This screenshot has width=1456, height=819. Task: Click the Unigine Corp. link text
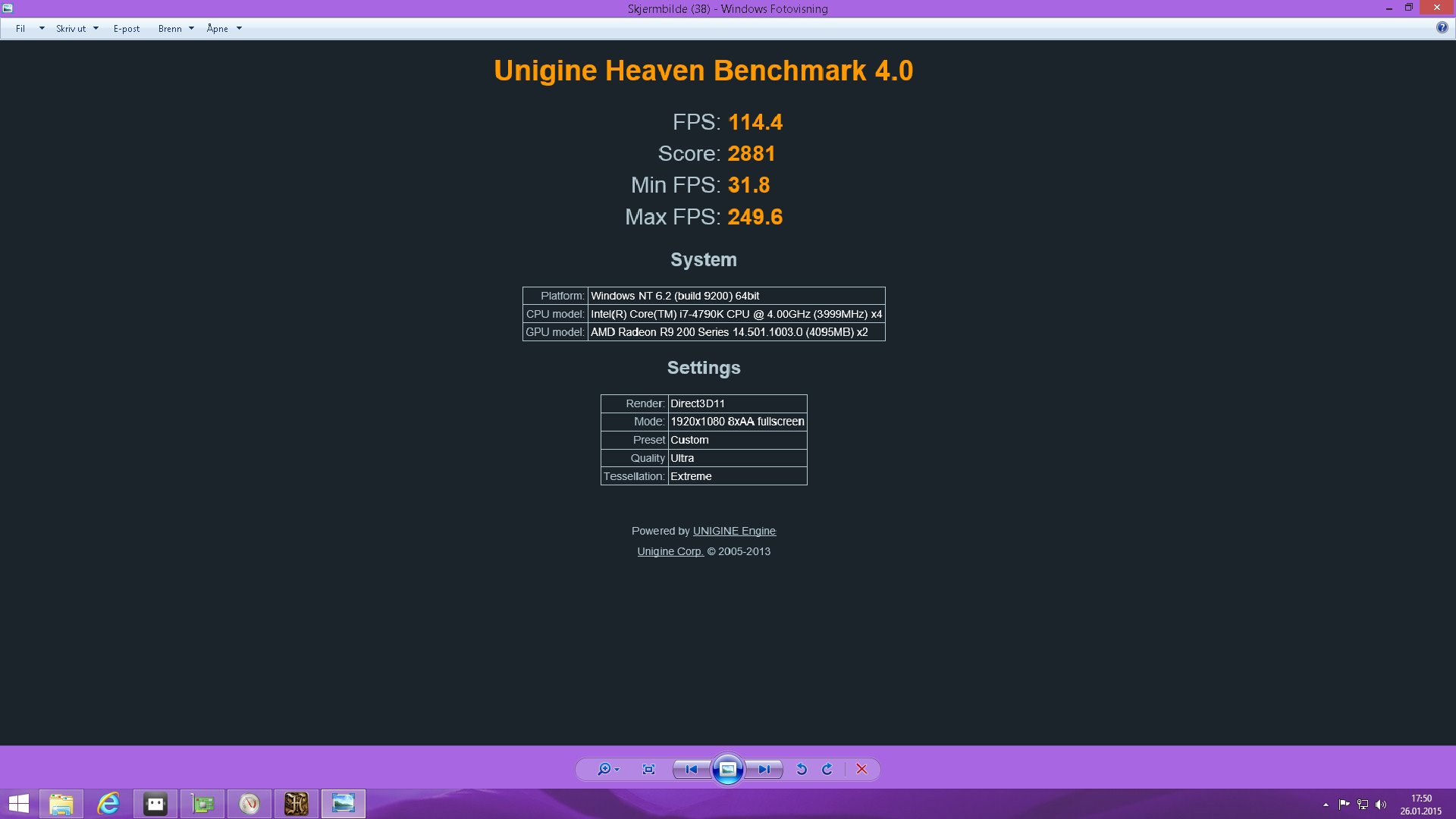tap(670, 551)
